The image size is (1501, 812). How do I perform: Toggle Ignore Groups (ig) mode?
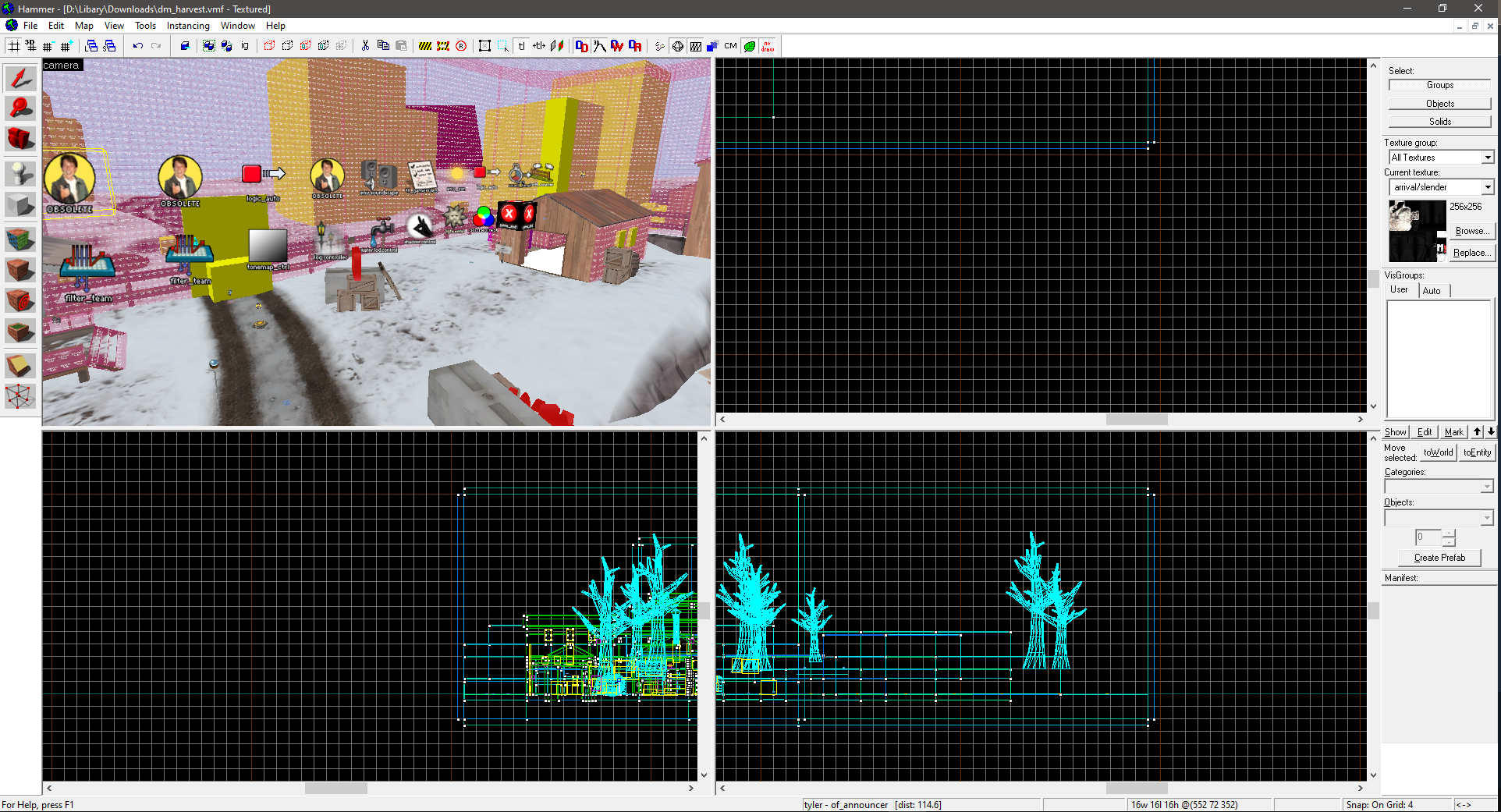pos(245,46)
